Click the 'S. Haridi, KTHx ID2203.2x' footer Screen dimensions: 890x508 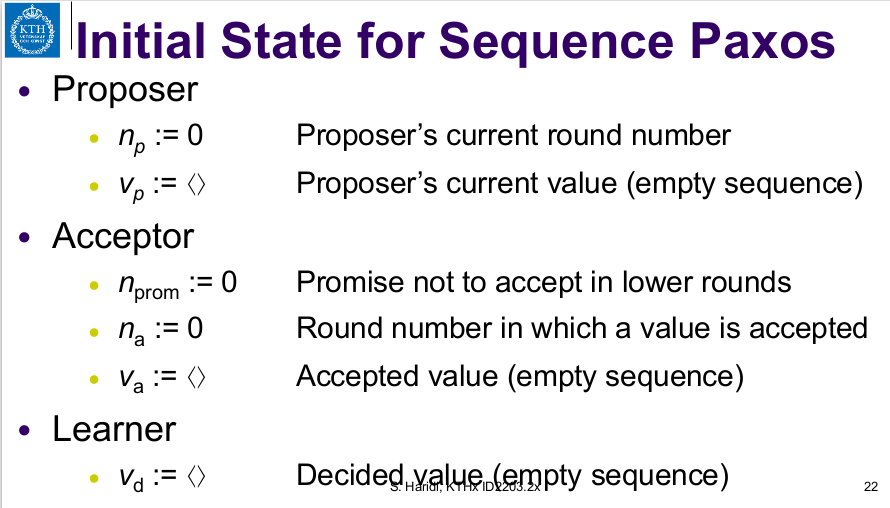465,487
